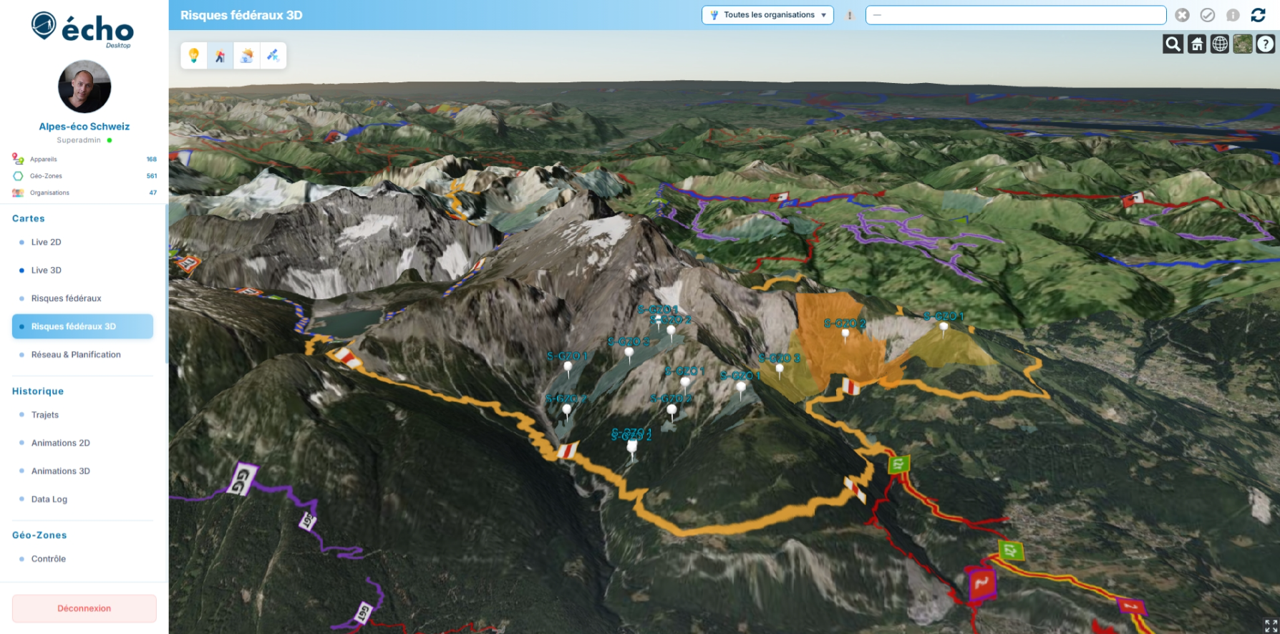Toggle the hiker layer button in toolbar

point(220,56)
